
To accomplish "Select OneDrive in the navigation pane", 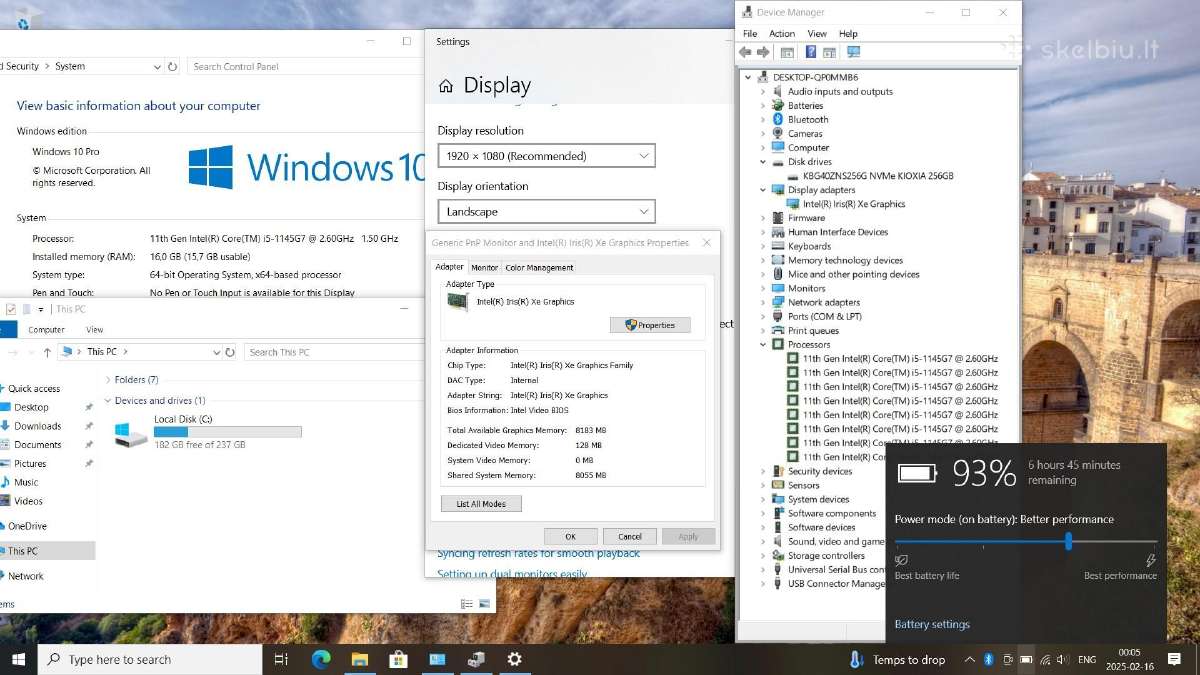I will tap(28, 526).
